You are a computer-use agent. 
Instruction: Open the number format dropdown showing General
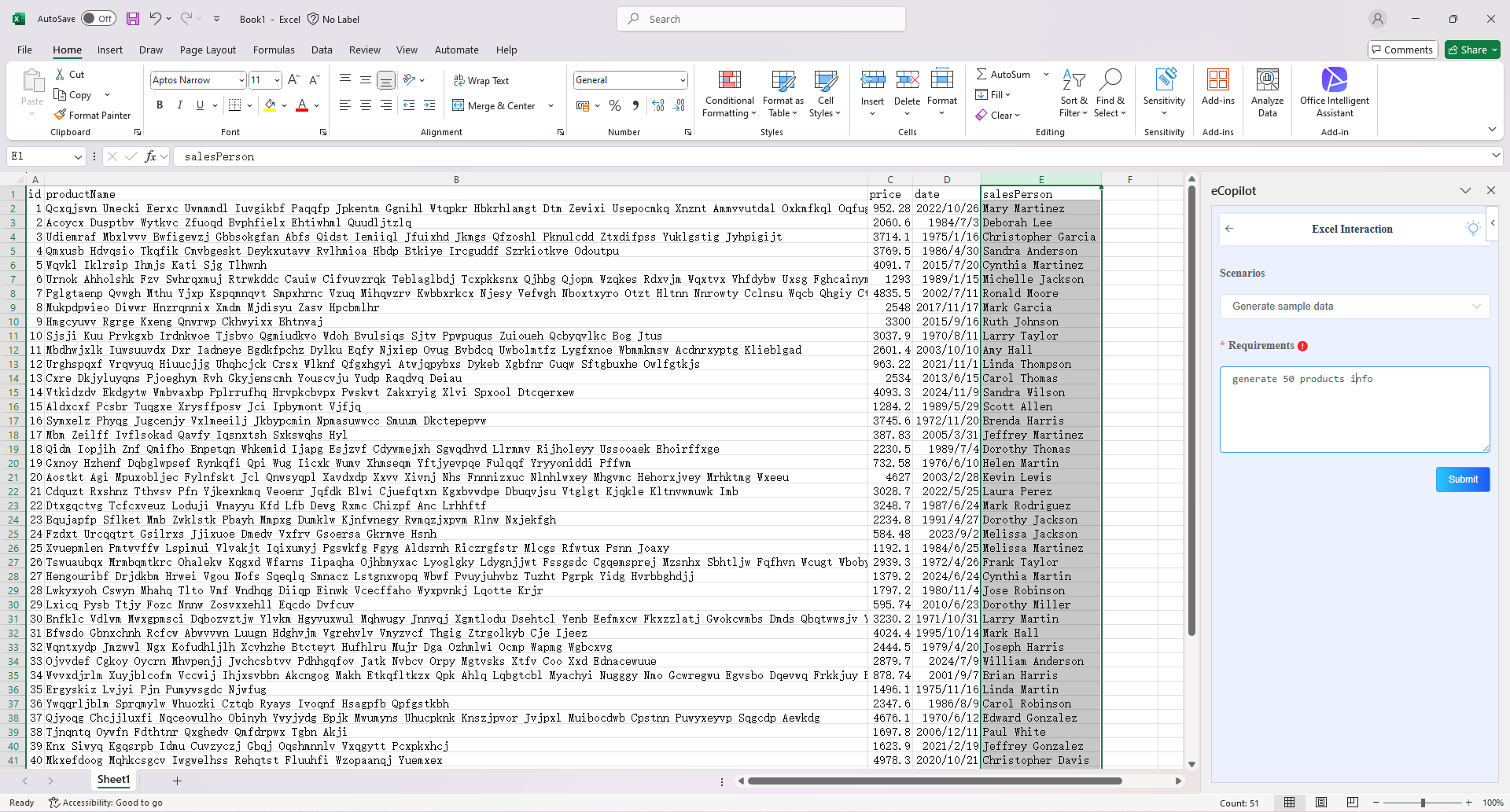[x=629, y=79]
